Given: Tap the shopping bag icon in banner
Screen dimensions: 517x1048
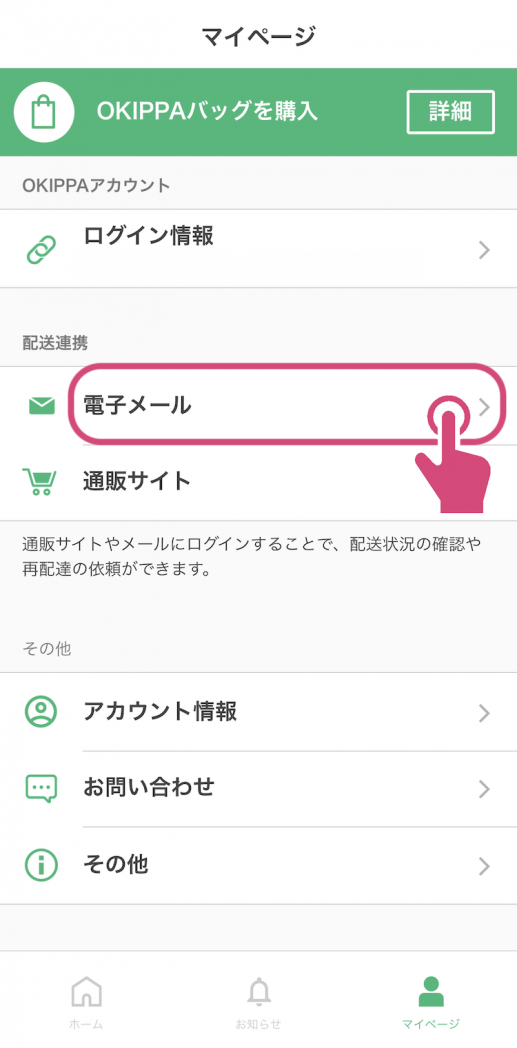Looking at the screenshot, I should point(43,112).
